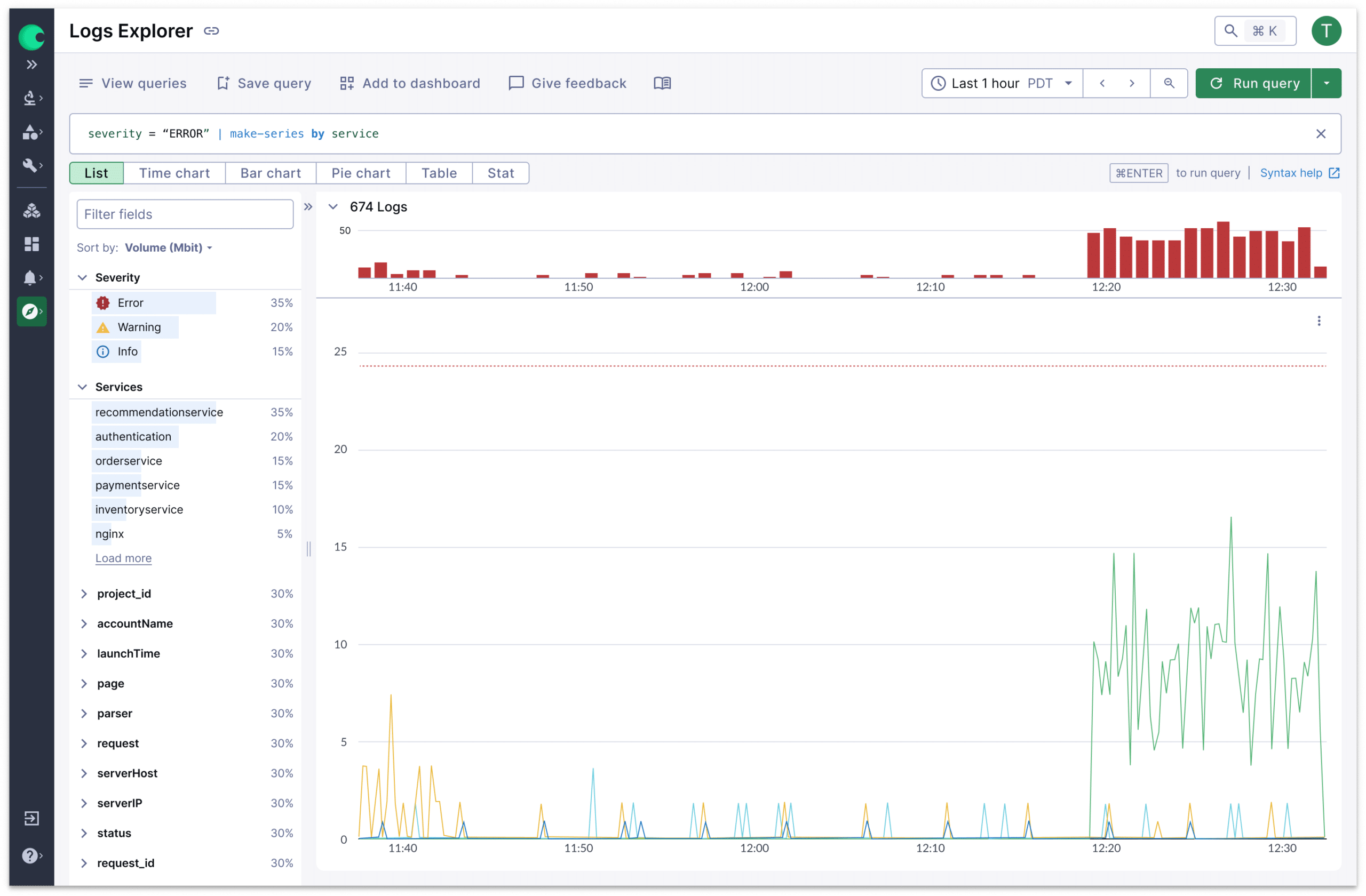
Task: Click Give feedback
Action: pos(568,83)
